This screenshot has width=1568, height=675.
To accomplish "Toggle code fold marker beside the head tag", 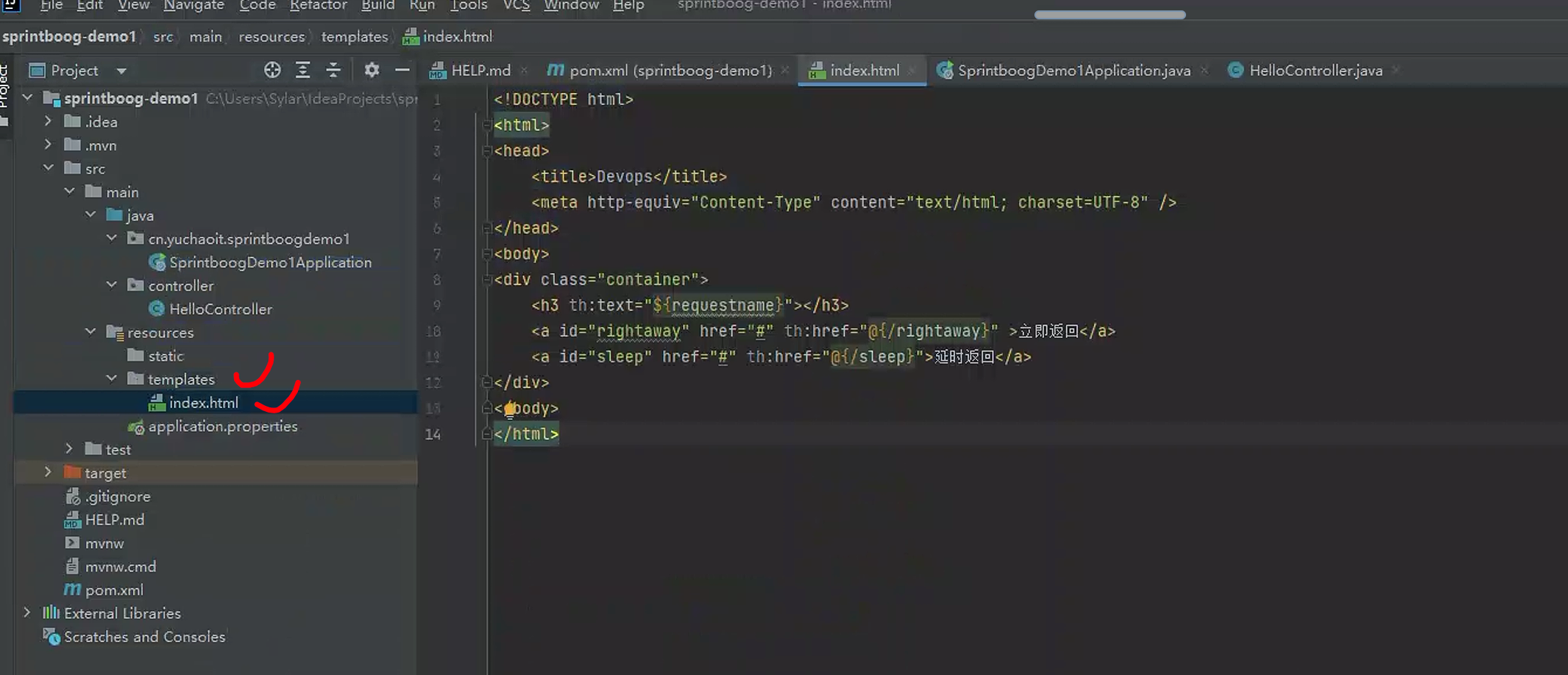I will pyautogui.click(x=486, y=151).
